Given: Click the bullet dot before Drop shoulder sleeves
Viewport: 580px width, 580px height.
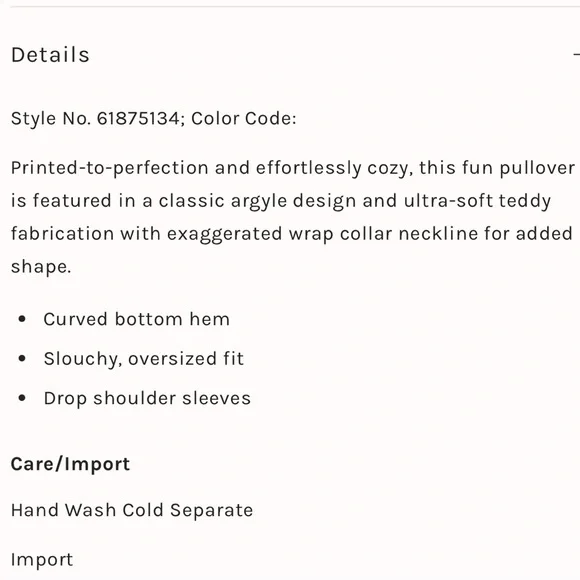Looking at the screenshot, I should (x=22, y=398).
